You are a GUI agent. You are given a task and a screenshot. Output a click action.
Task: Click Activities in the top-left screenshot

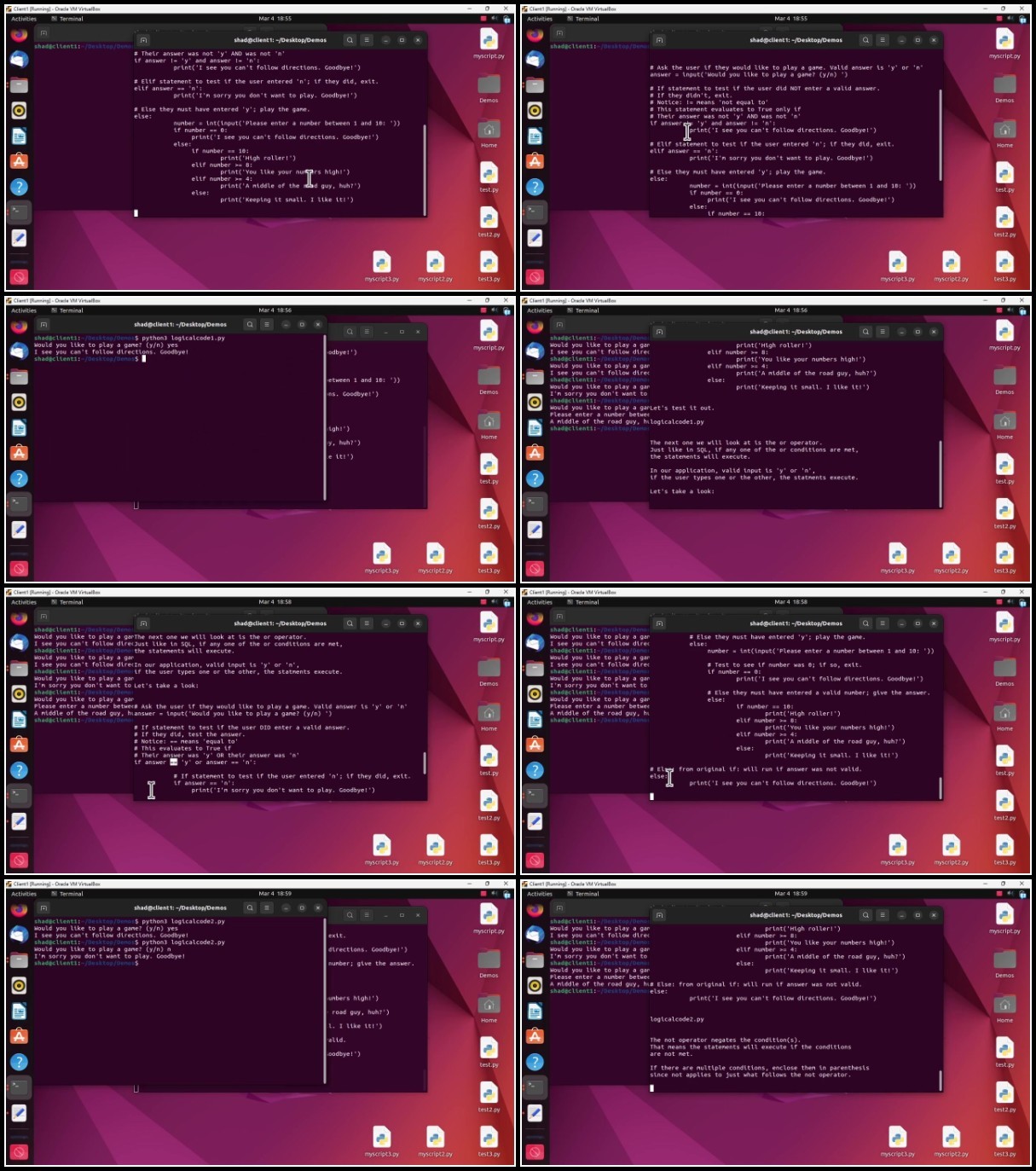click(24, 19)
